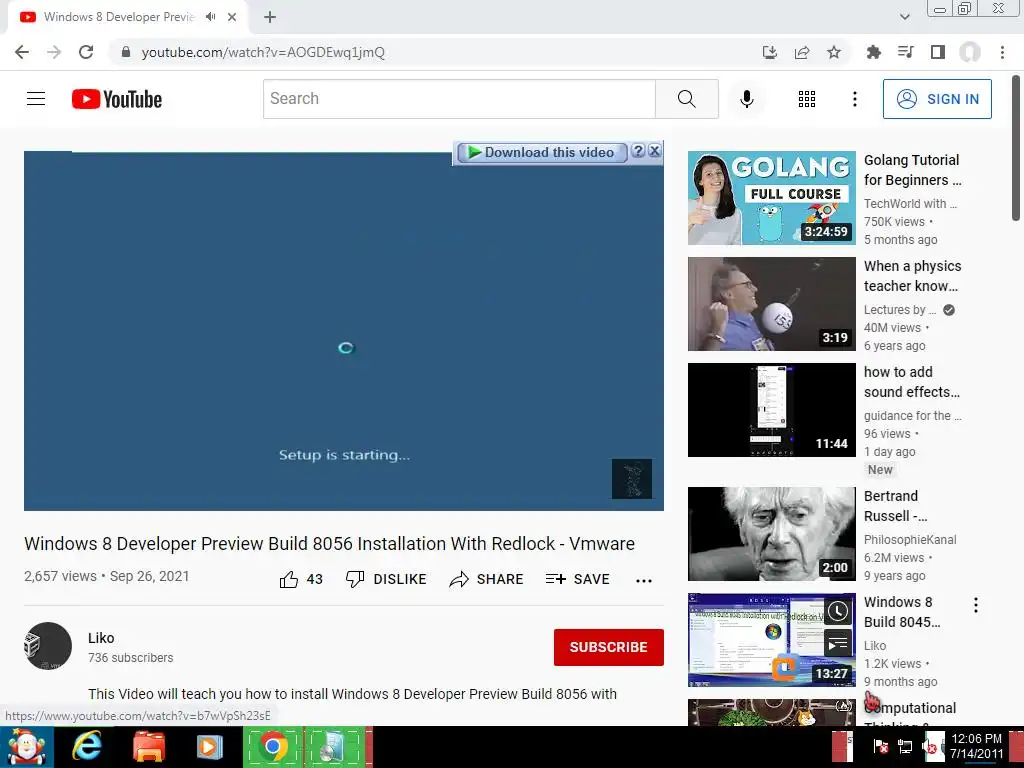Screen dimensions: 1024x768
Task: Open the YouTube apps grid icon
Action: click(807, 99)
